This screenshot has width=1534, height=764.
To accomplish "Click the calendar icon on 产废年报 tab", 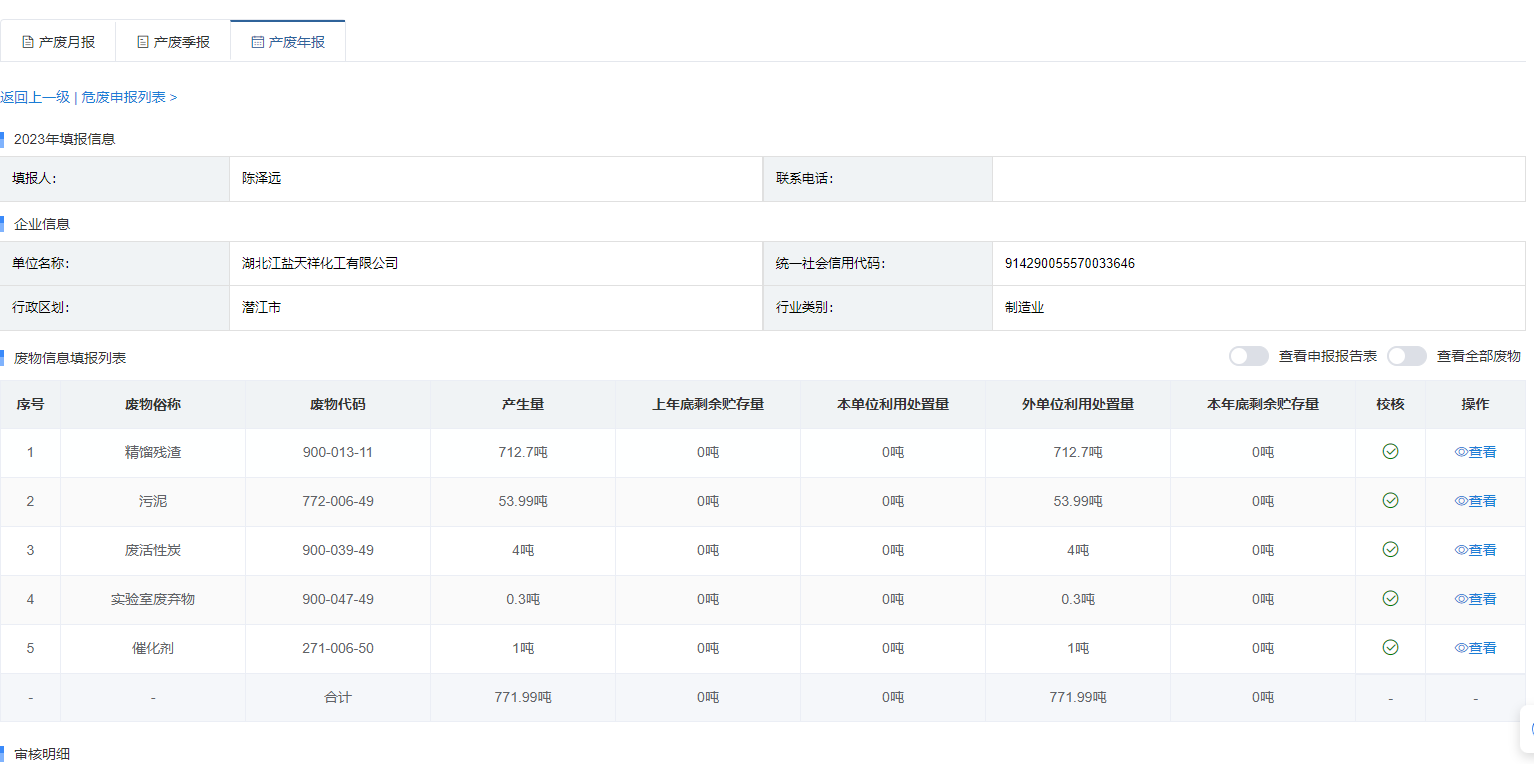I will (258, 42).
